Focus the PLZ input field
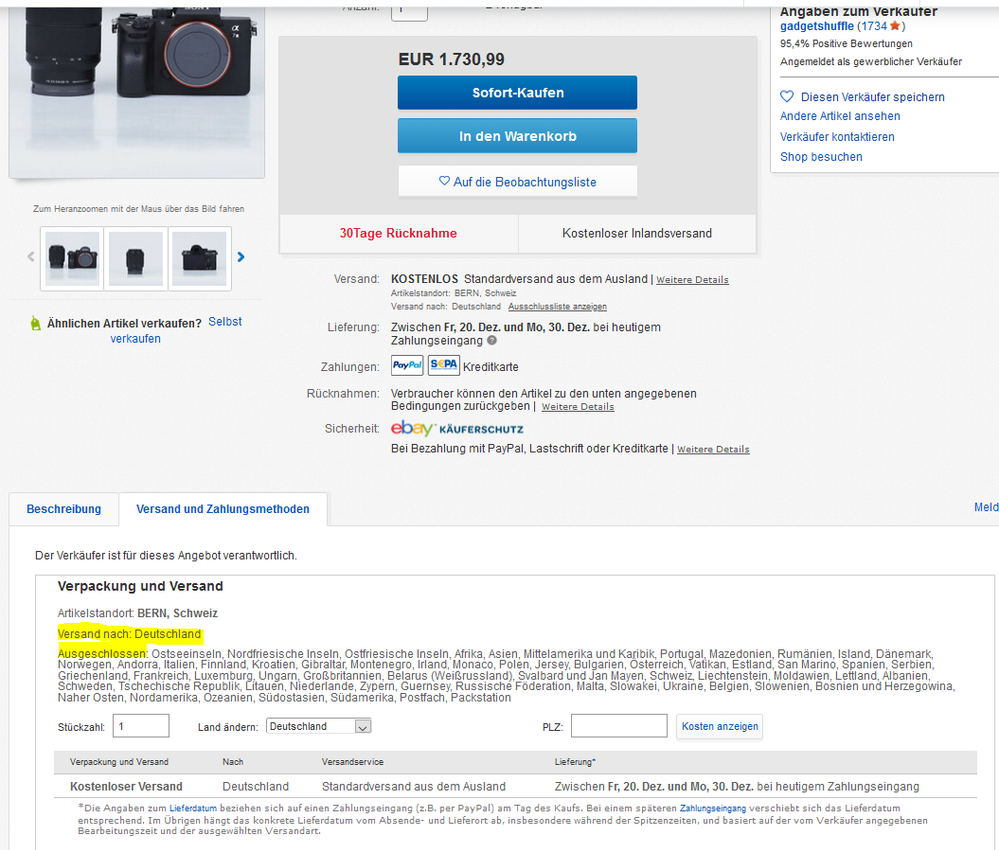This screenshot has height=850, width=999. coord(619,726)
